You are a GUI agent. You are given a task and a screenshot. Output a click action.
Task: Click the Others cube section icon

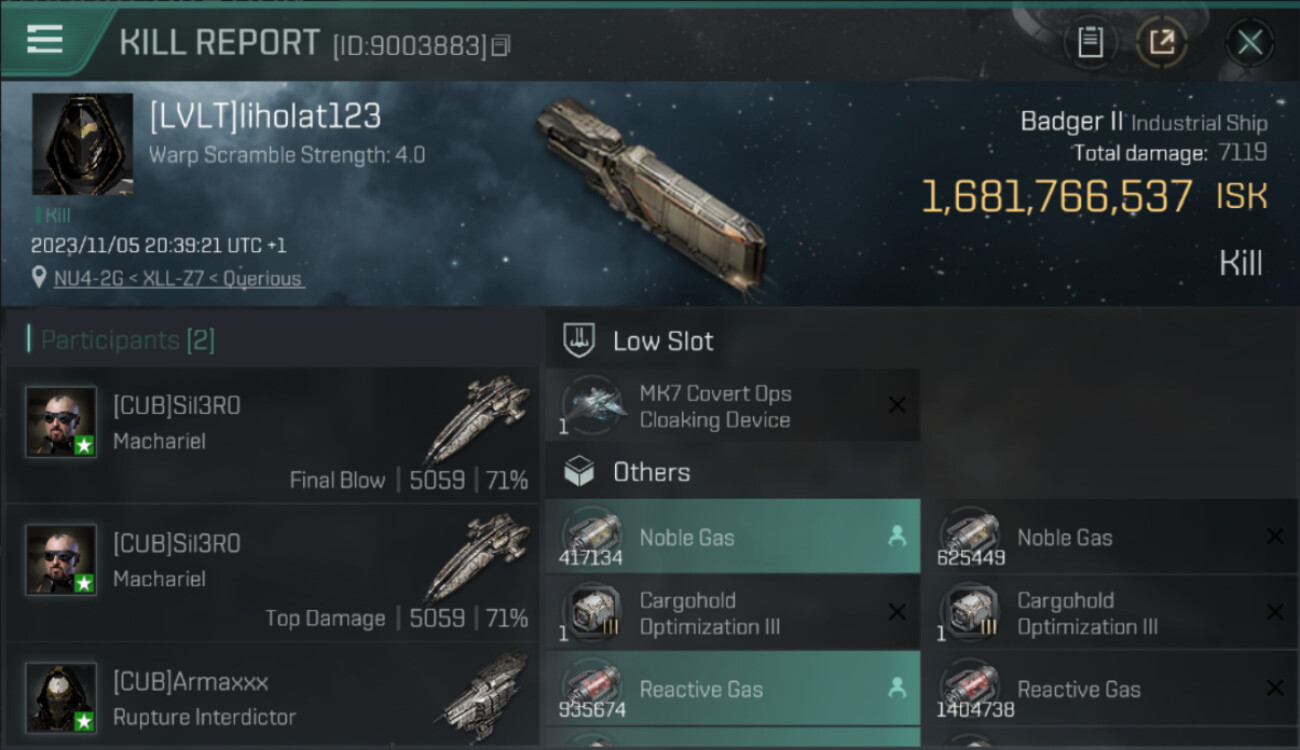579,471
